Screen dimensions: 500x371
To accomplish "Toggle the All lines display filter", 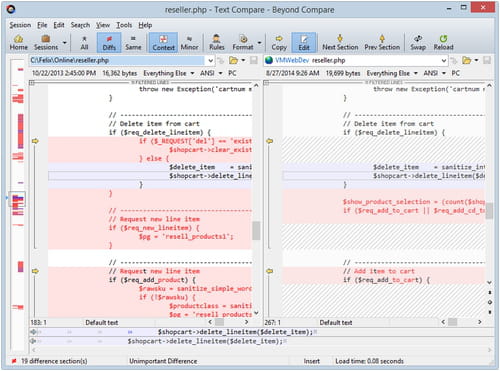I will click(x=84, y=43).
